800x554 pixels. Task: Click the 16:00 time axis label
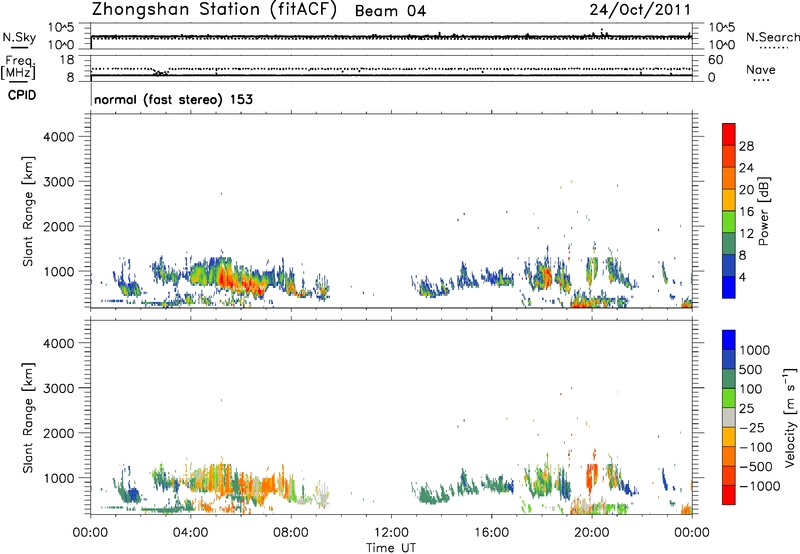click(x=491, y=533)
